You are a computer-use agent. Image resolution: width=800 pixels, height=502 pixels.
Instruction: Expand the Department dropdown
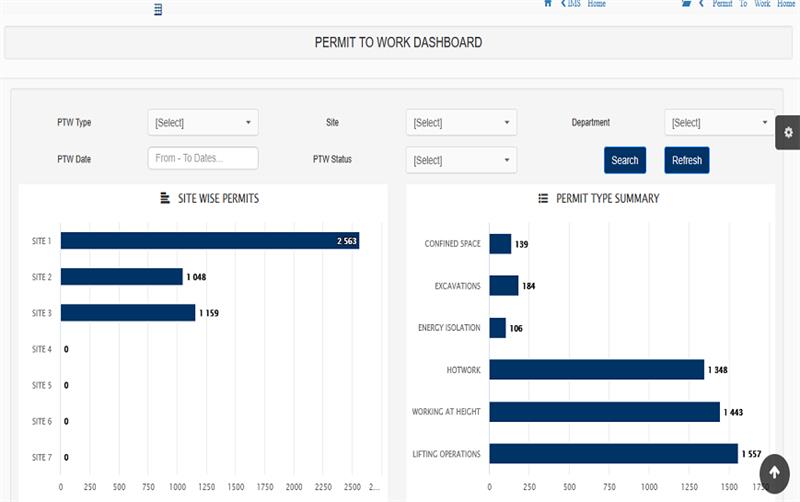[x=719, y=122]
